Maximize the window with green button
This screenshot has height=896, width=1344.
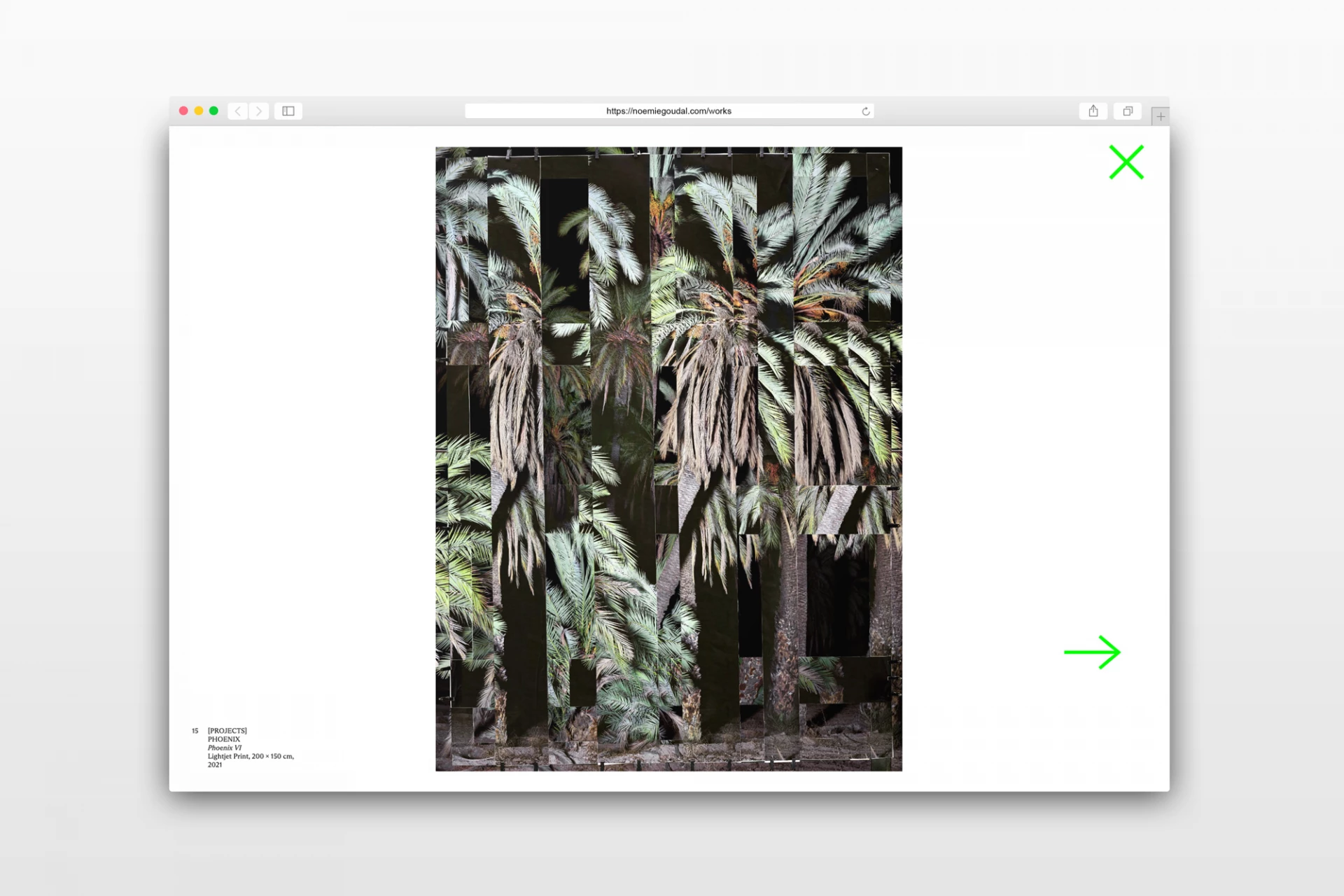(214, 111)
